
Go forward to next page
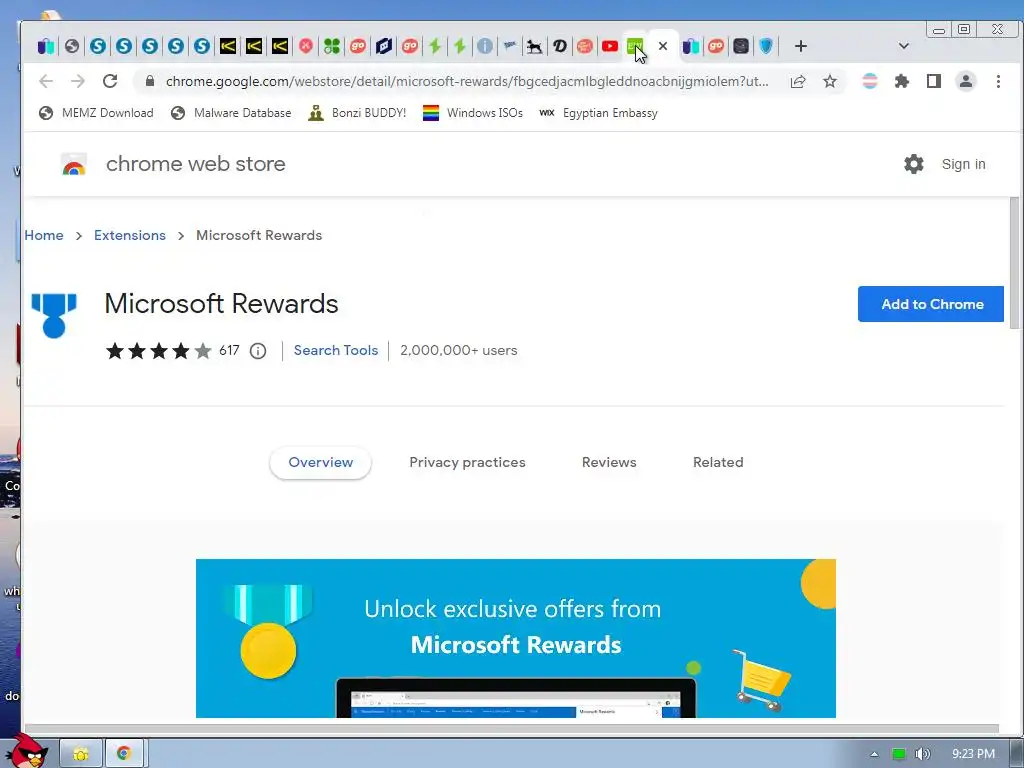point(78,81)
